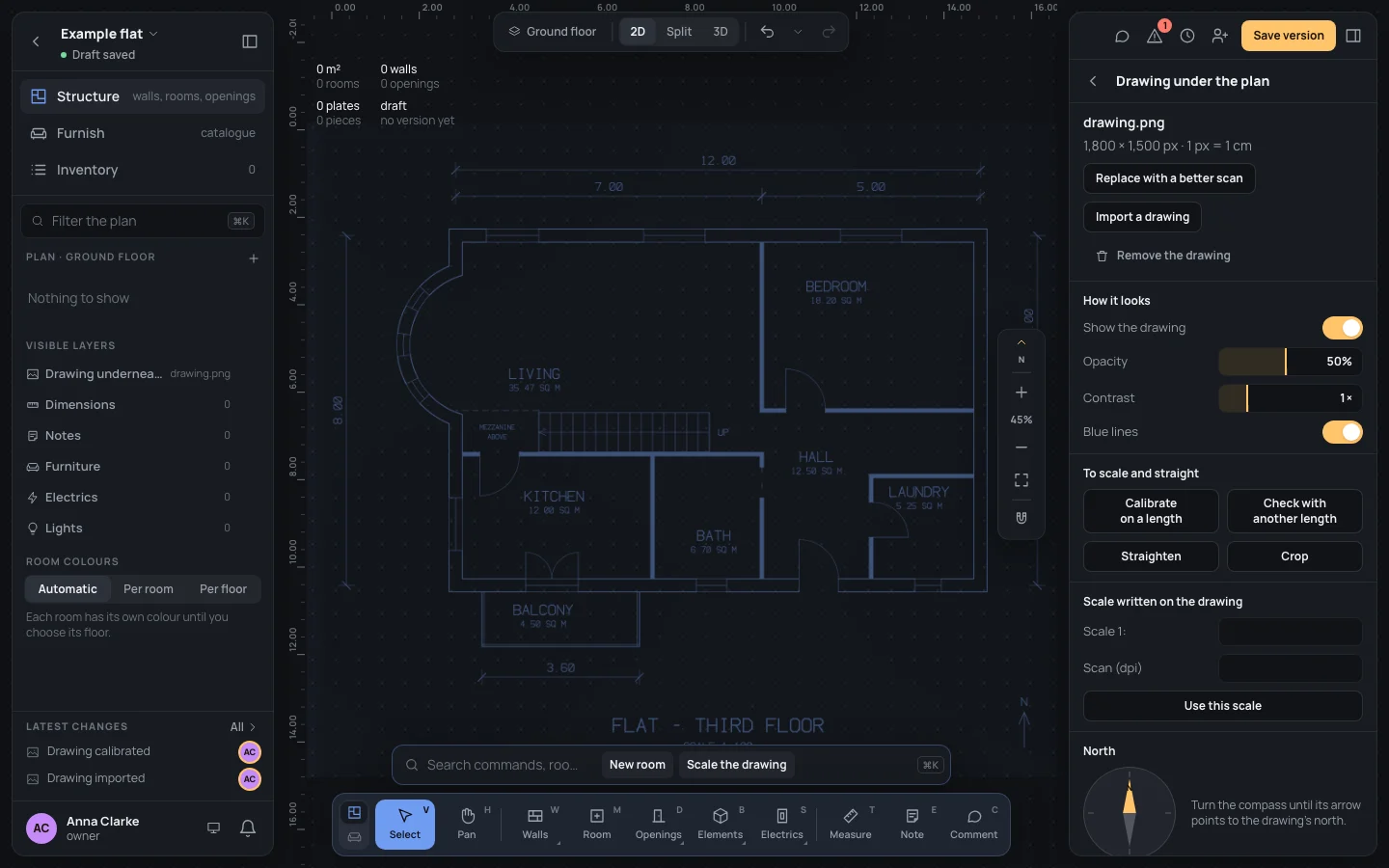
Task: Open the Furnish catalogue section
Action: [143, 133]
